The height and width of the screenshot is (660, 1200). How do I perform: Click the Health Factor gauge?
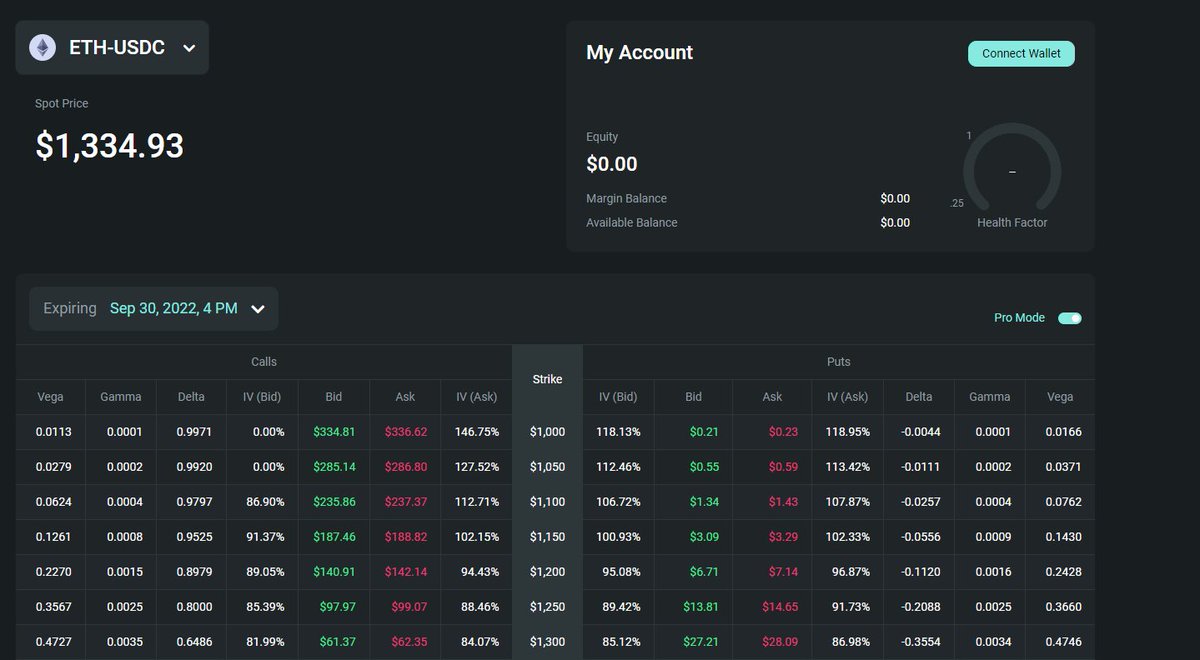(1012, 170)
